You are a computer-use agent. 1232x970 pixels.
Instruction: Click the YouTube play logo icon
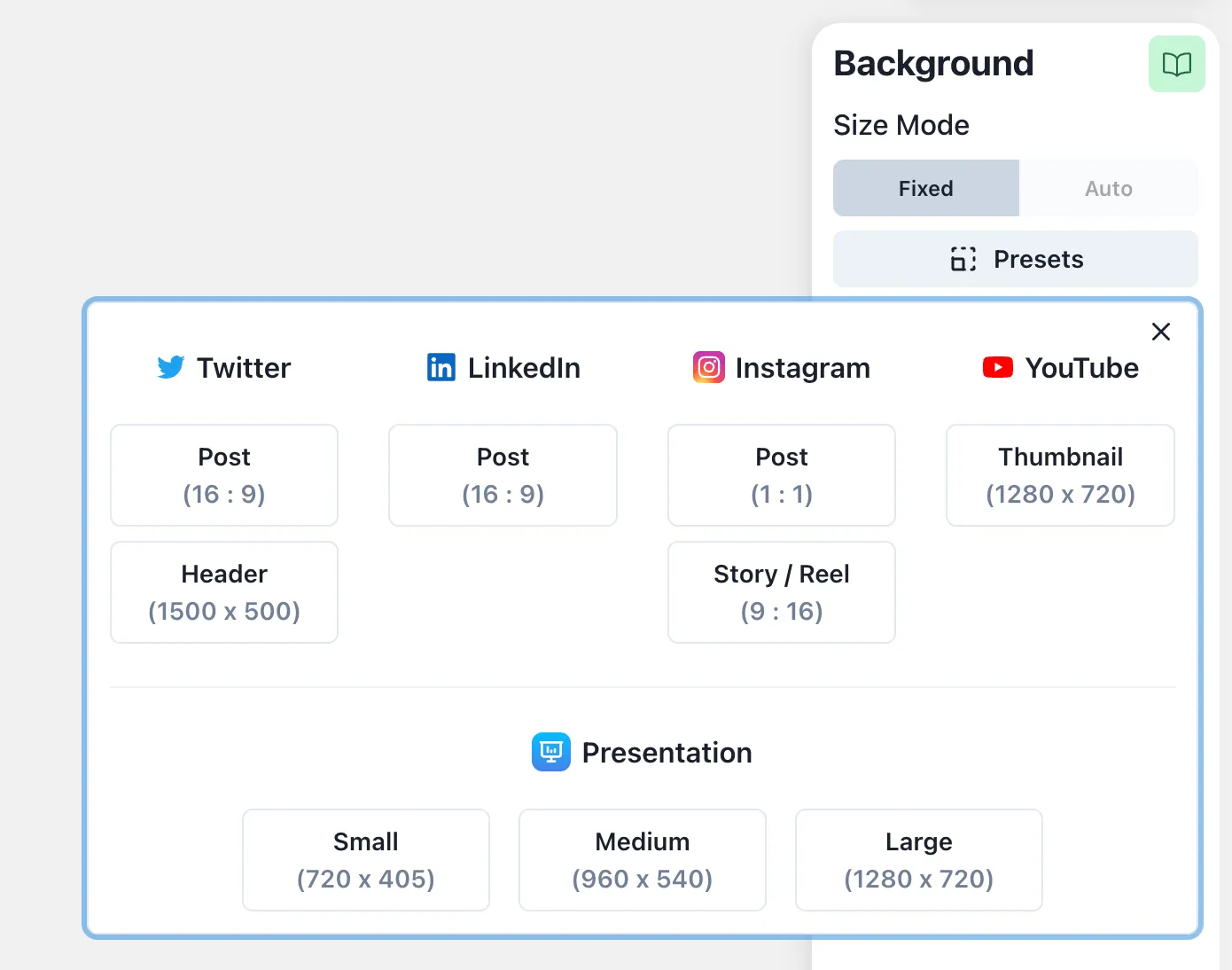[998, 367]
